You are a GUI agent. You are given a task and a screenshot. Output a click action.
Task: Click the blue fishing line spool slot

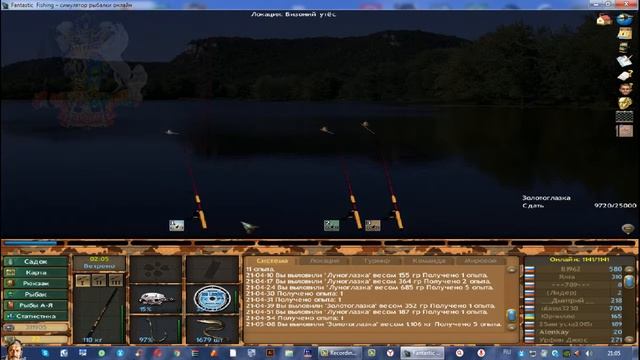tap(212, 299)
